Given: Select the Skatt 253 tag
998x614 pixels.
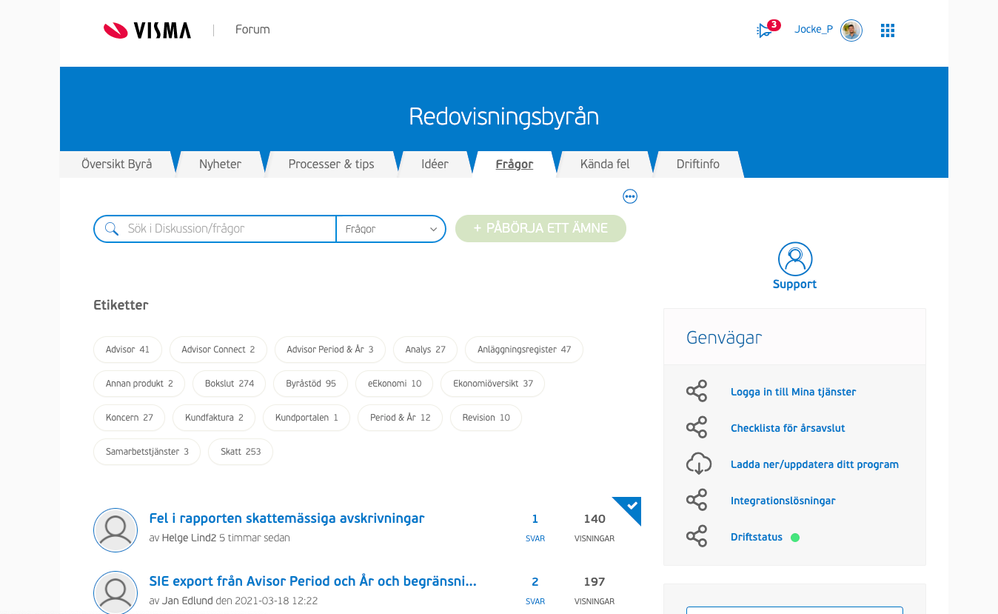Looking at the screenshot, I should pos(240,451).
